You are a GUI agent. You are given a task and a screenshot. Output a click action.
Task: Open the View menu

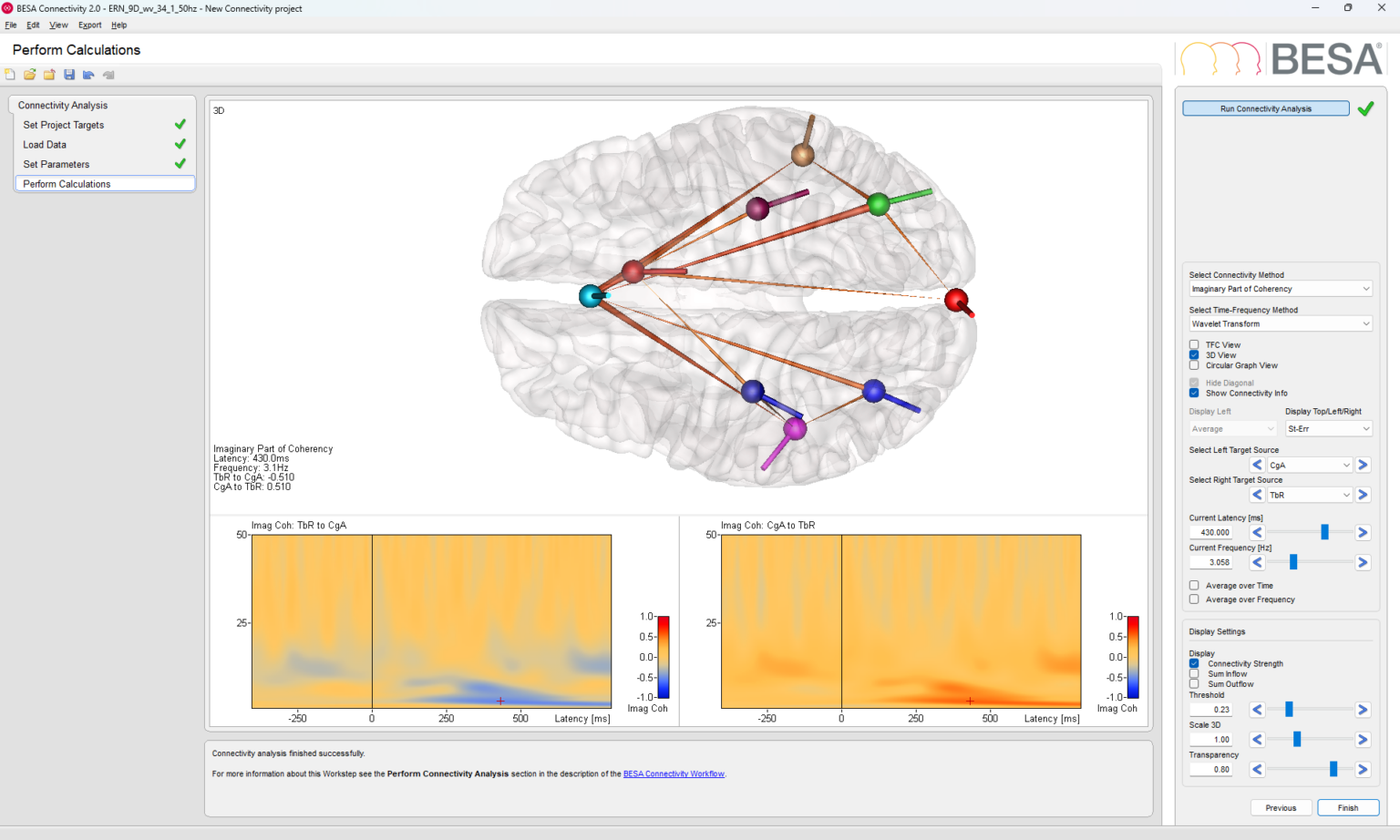click(58, 25)
